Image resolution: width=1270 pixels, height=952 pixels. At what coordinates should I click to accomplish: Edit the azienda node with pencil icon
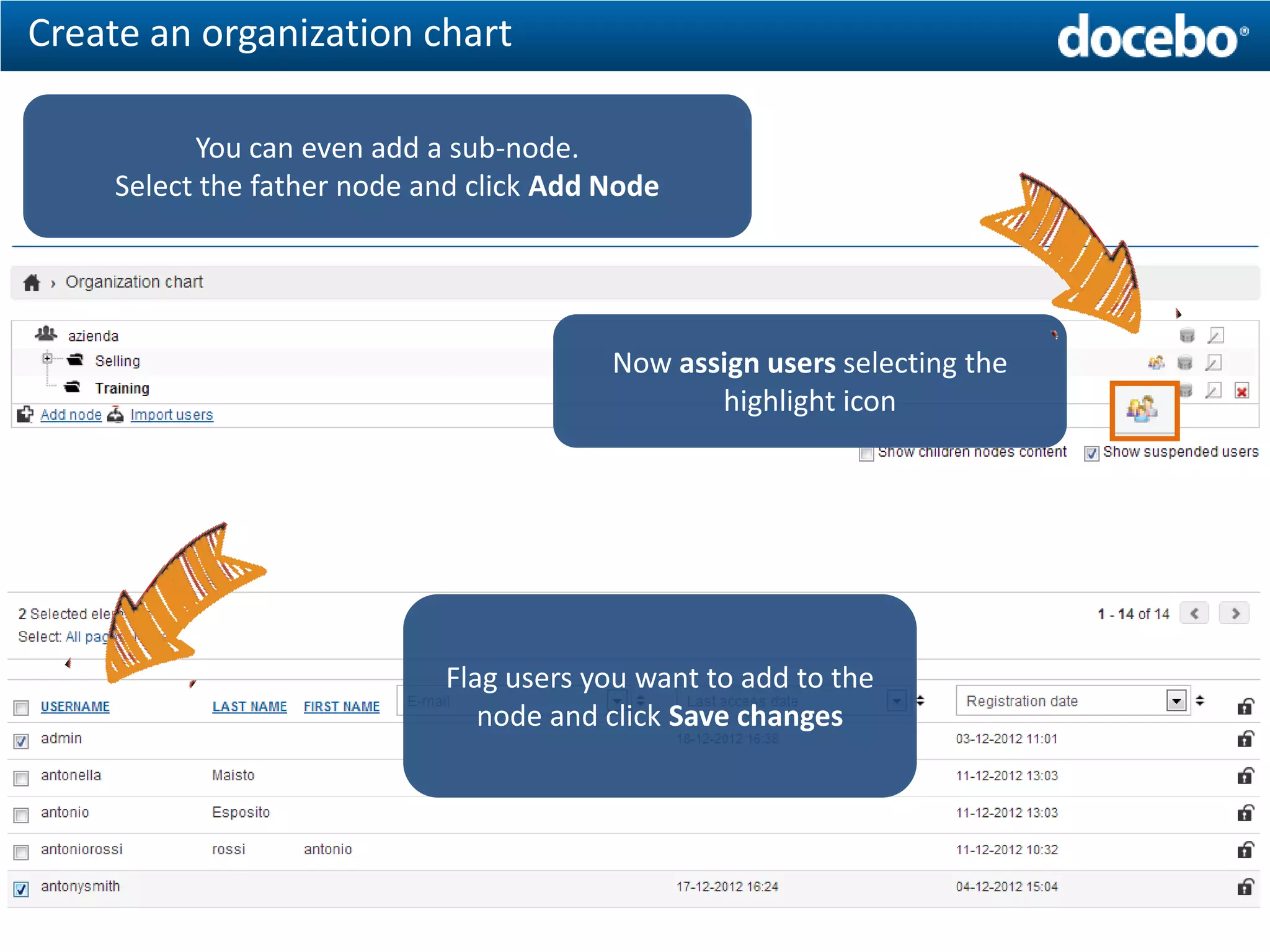[1215, 335]
